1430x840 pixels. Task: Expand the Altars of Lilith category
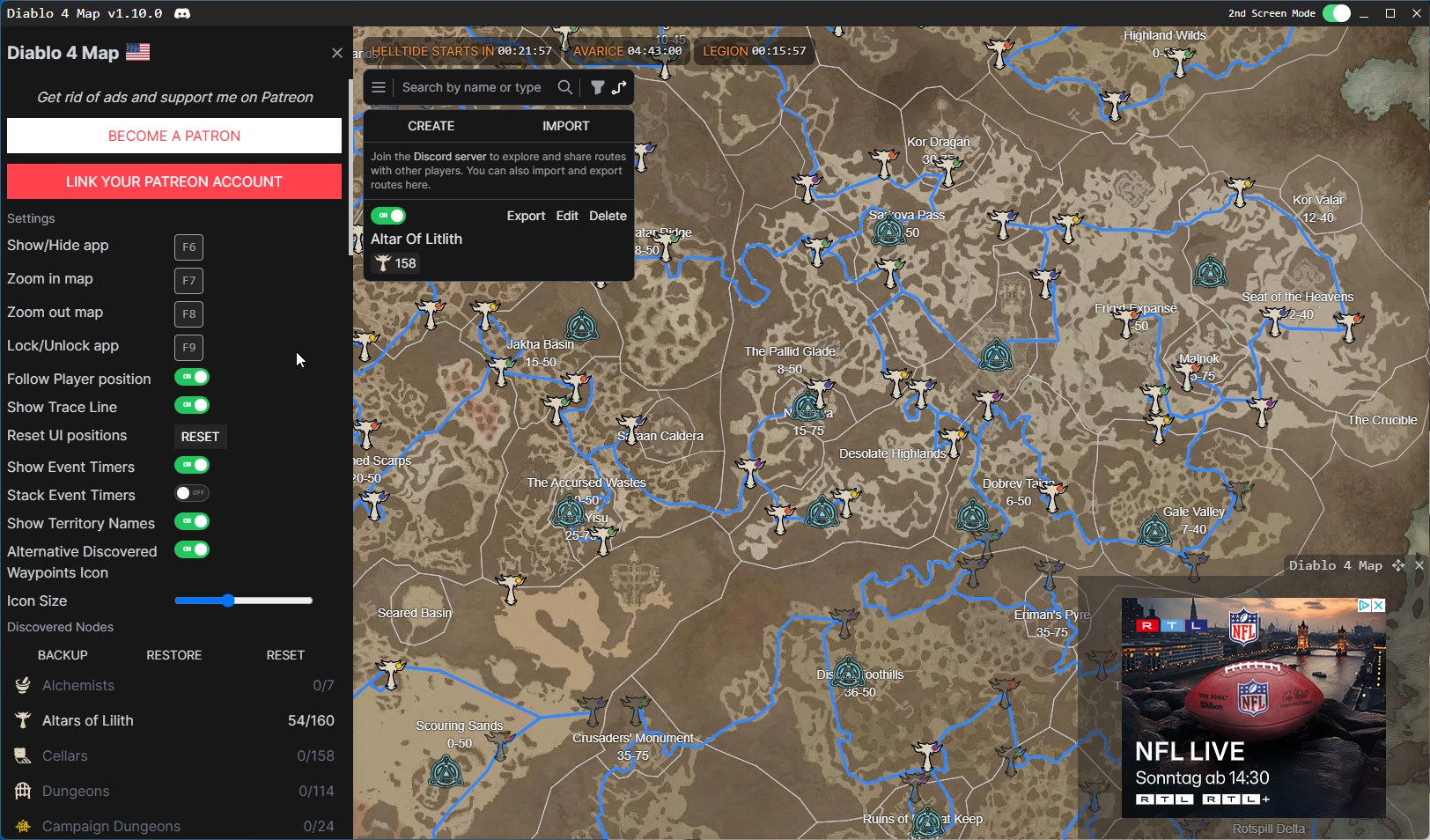pyautogui.click(x=88, y=720)
